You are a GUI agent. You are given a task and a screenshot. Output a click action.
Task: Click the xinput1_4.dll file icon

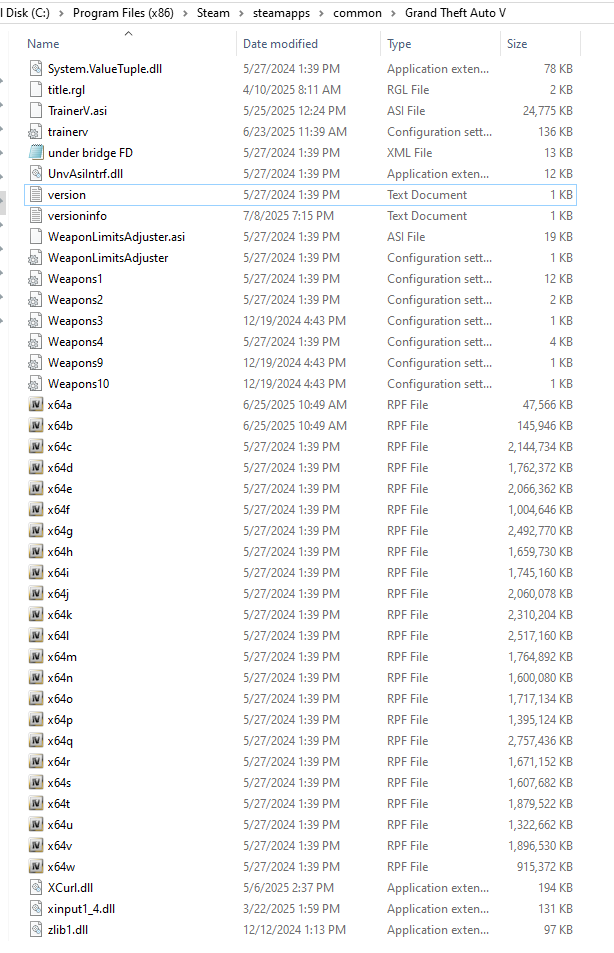coord(36,909)
